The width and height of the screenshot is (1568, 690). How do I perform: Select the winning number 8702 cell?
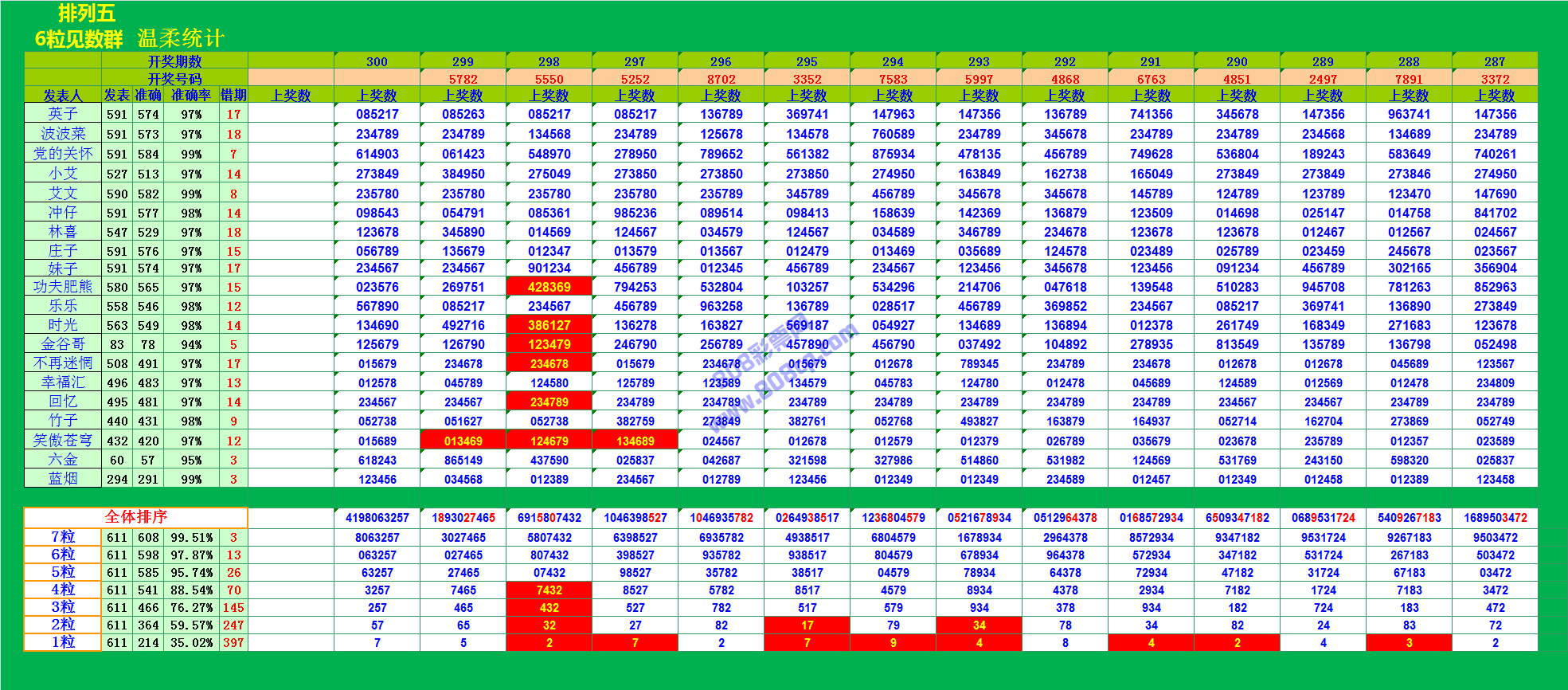721,79
